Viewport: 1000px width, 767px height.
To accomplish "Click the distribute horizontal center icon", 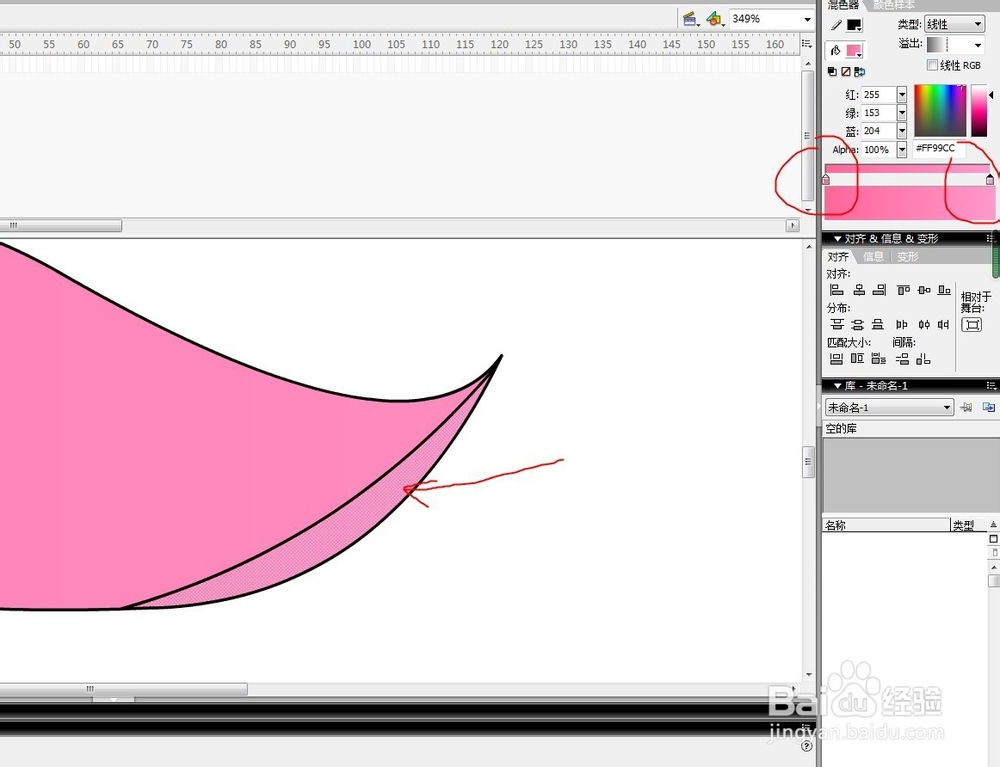I will (x=924, y=325).
